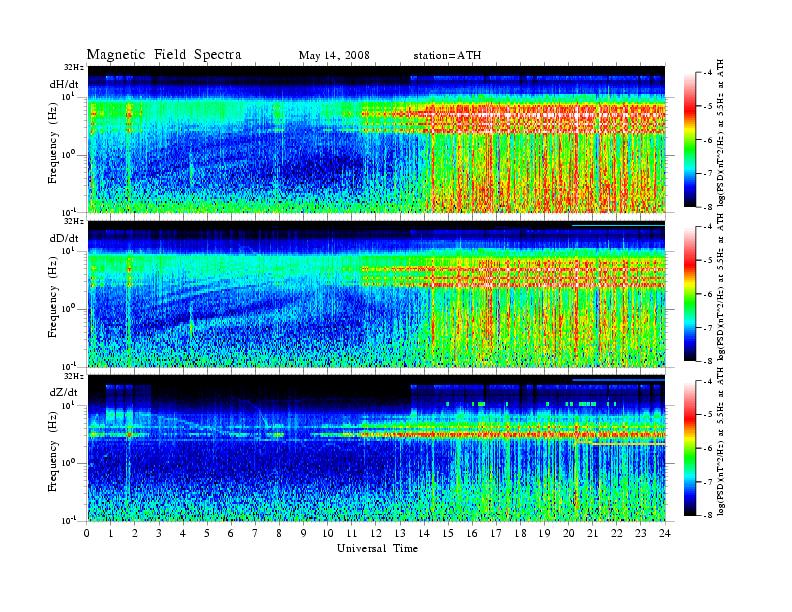792x612 pixels.
Task: Click the PSD scale label beside dD/dt color bar
Action: tap(721, 287)
